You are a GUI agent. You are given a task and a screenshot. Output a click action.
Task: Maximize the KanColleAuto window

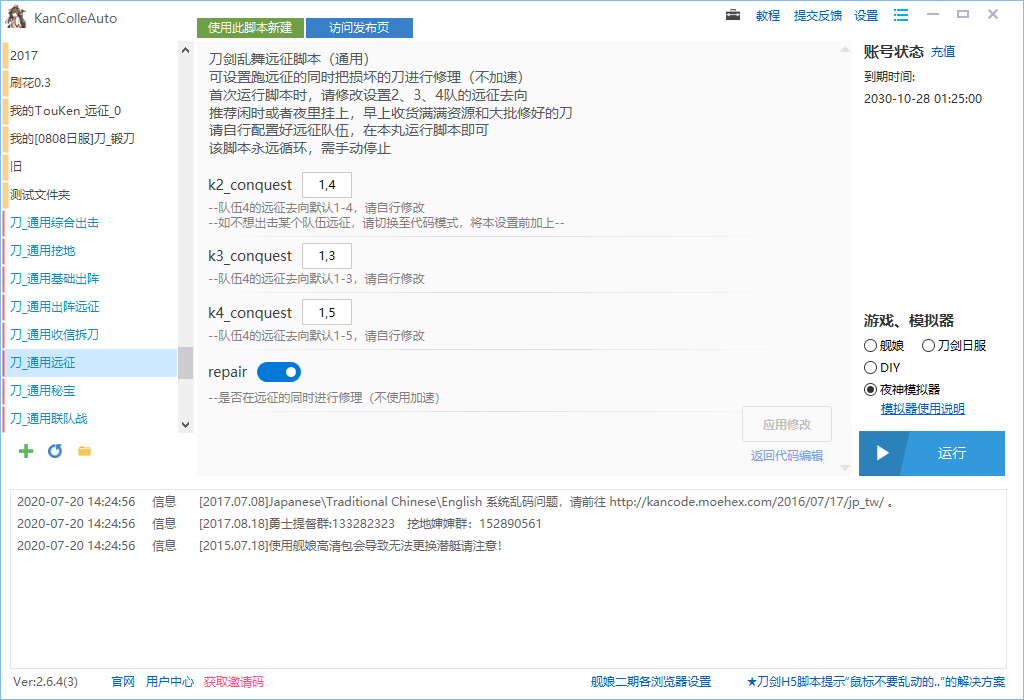(963, 14)
